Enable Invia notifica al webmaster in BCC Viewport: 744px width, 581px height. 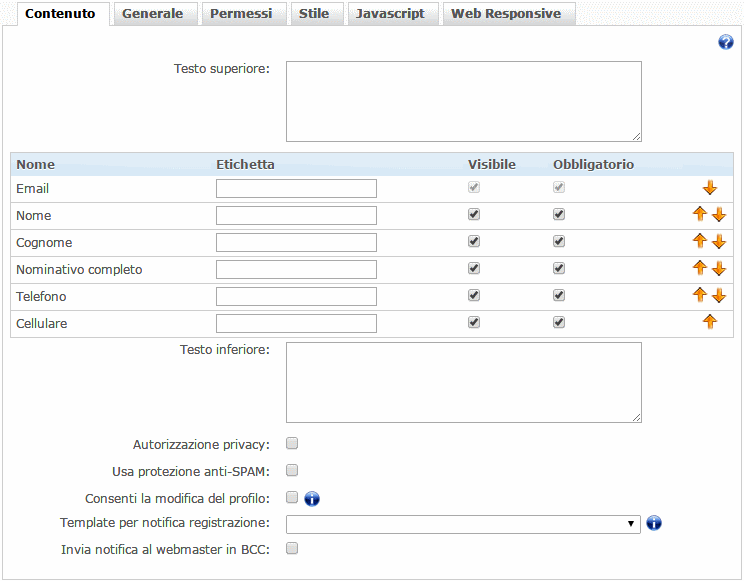[292, 549]
